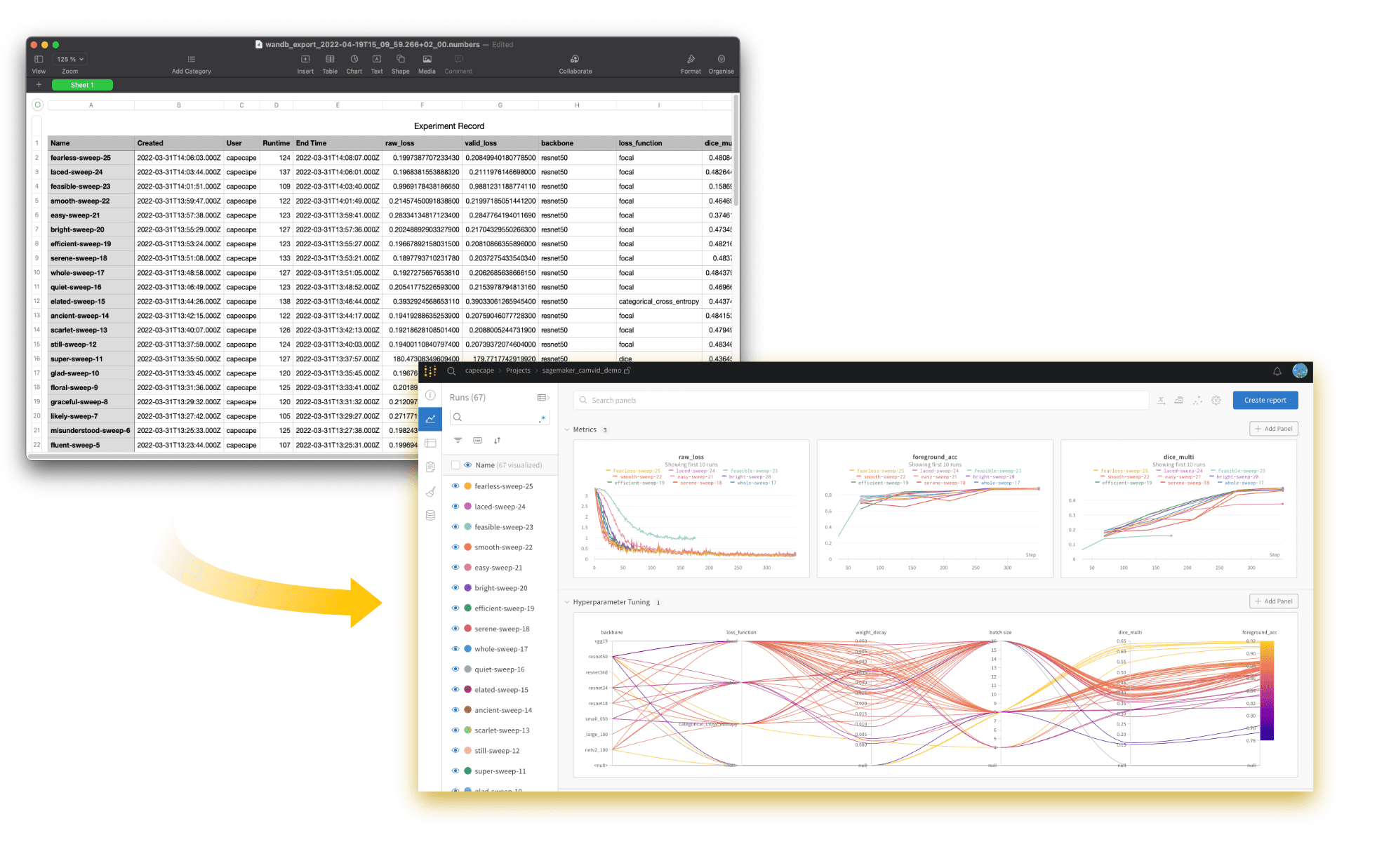Open the View sidebar menu in Numbers
Screen dimensions: 1377x868
(x=39, y=64)
